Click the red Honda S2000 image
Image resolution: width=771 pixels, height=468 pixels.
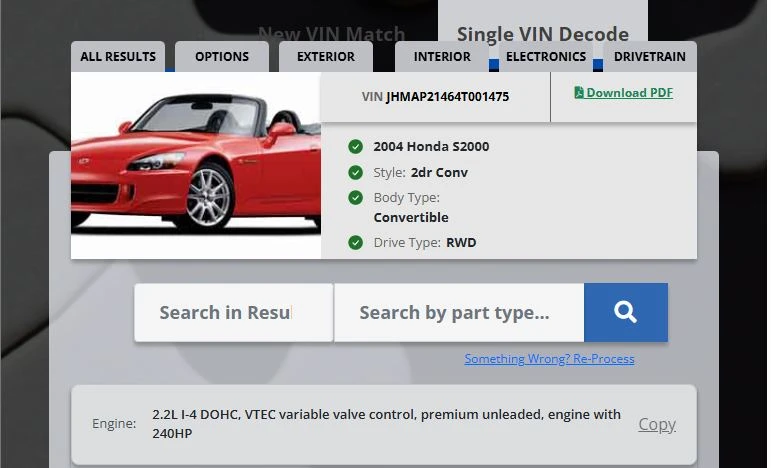196,165
